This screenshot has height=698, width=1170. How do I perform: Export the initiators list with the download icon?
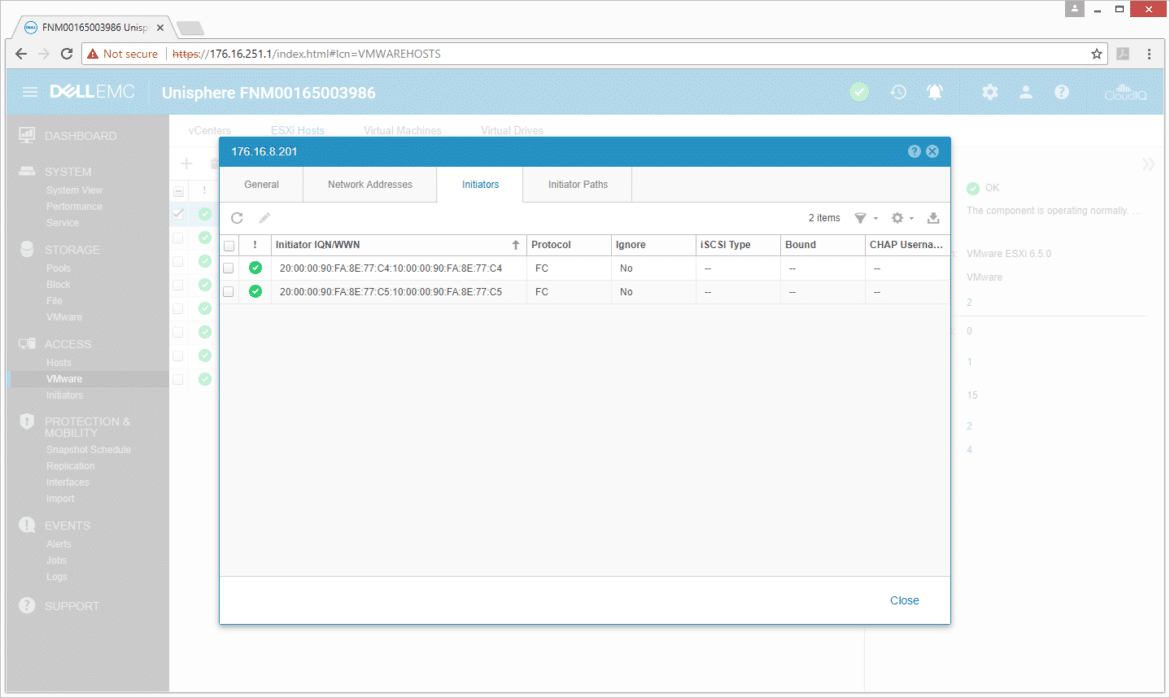click(933, 218)
